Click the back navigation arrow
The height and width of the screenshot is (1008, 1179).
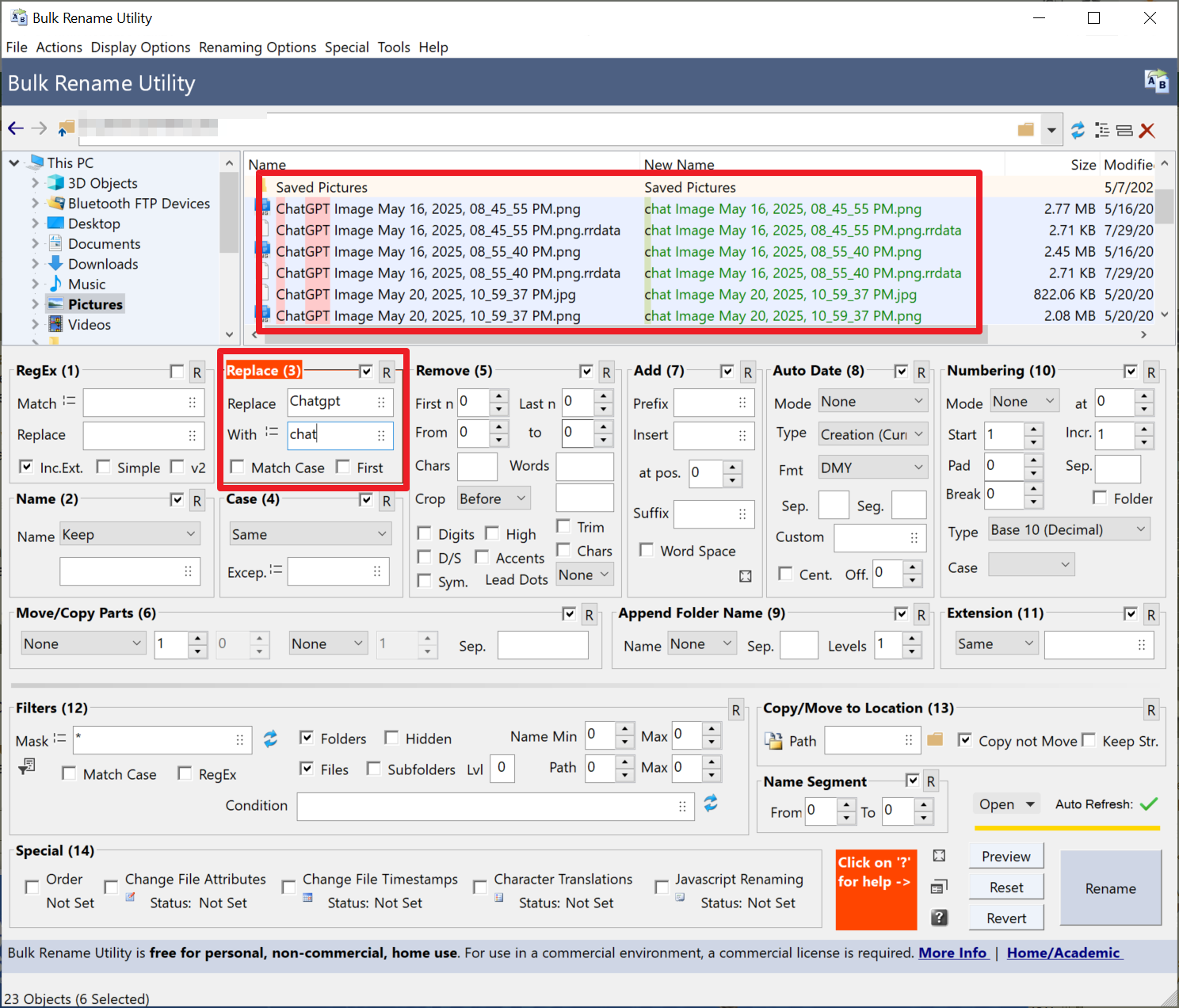pyautogui.click(x=16, y=128)
